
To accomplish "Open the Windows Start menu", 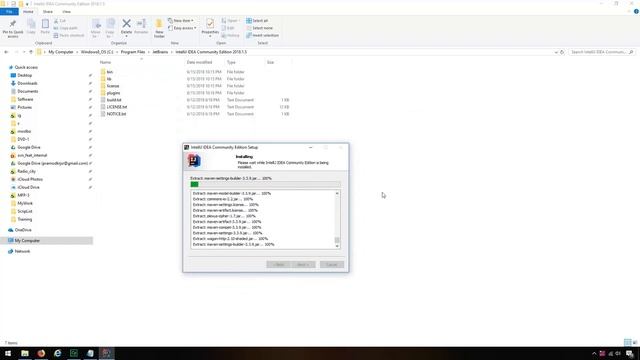I will click(x=8, y=353).
